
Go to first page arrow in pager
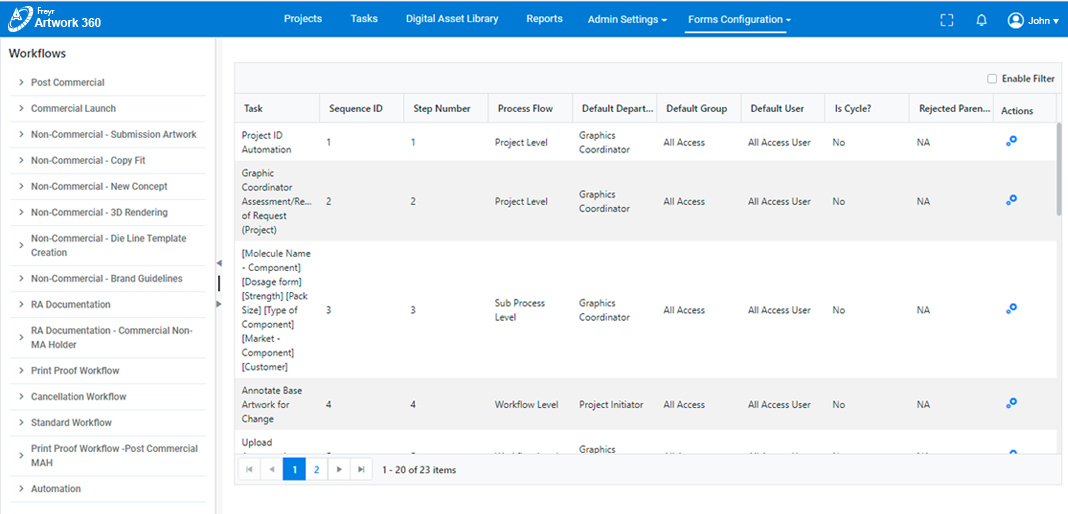[x=249, y=469]
